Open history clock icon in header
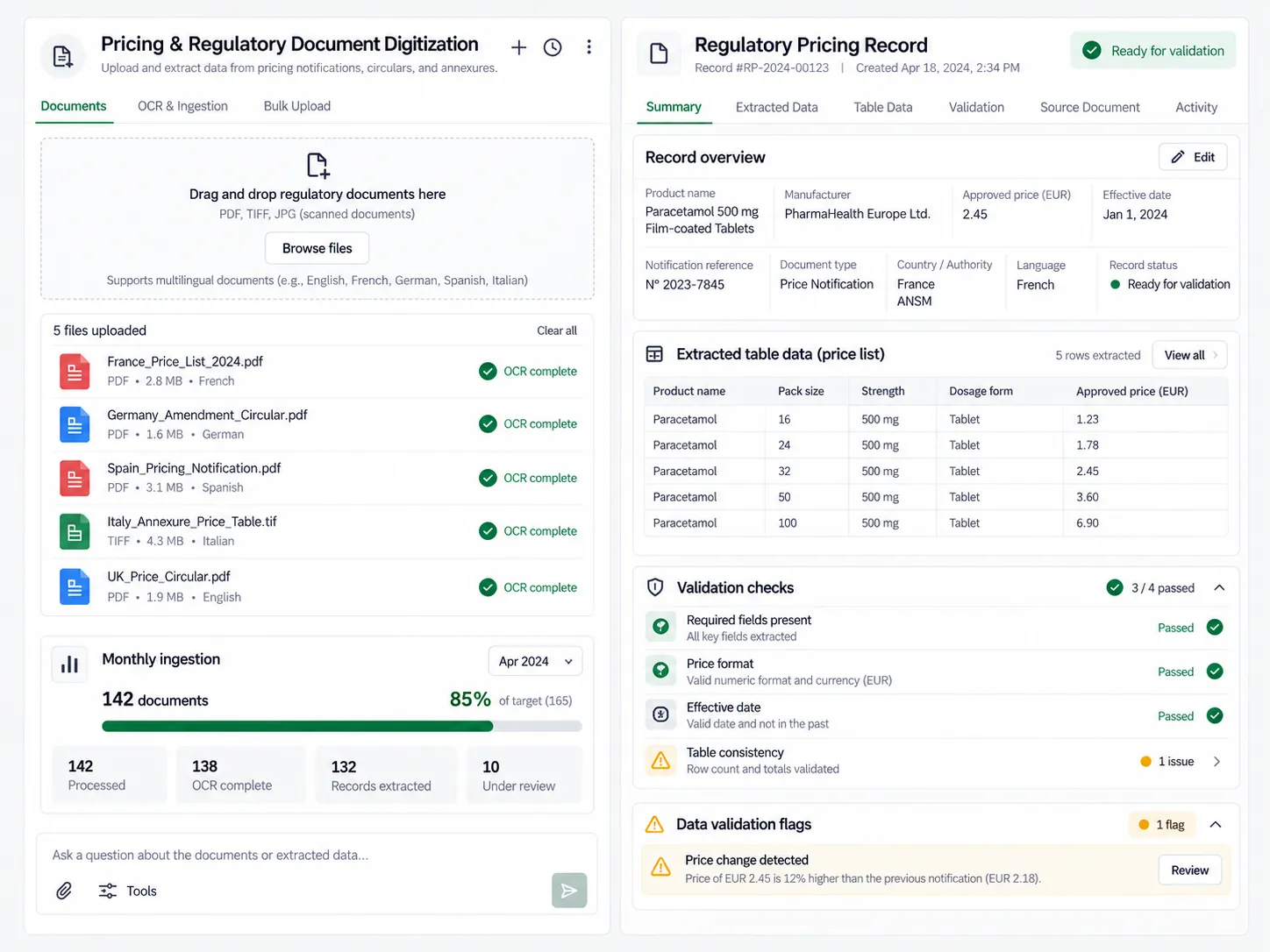The width and height of the screenshot is (1270, 952). point(553,47)
